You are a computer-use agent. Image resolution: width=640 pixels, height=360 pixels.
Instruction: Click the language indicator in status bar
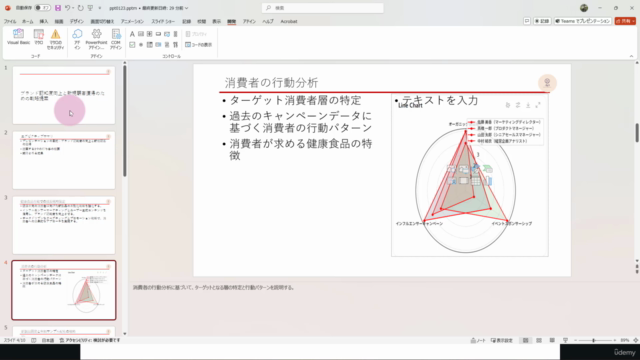pyautogui.click(x=47, y=340)
